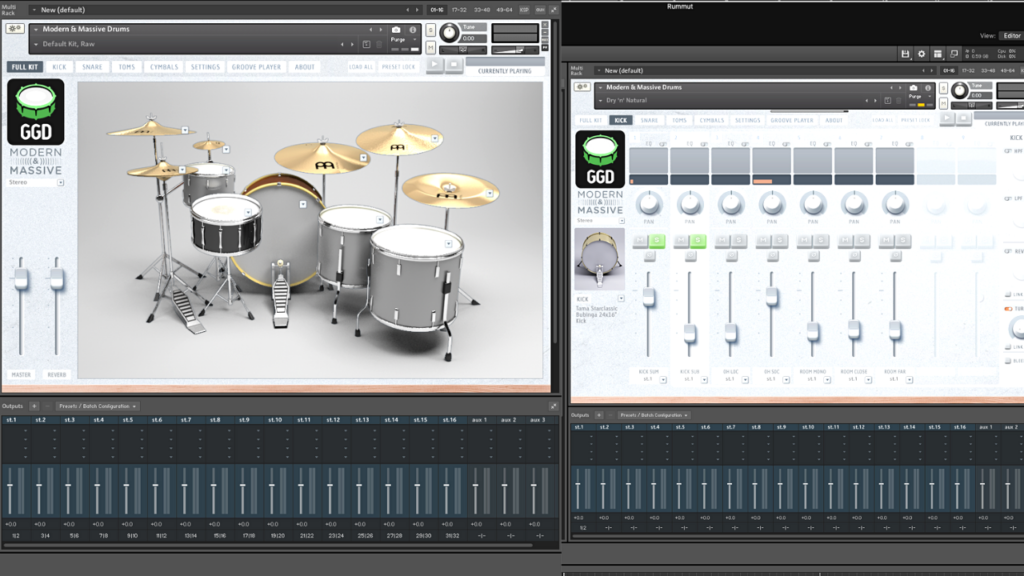The height and width of the screenshot is (576, 1024).
Task: Click the info icon in left instrument header
Action: point(413,30)
